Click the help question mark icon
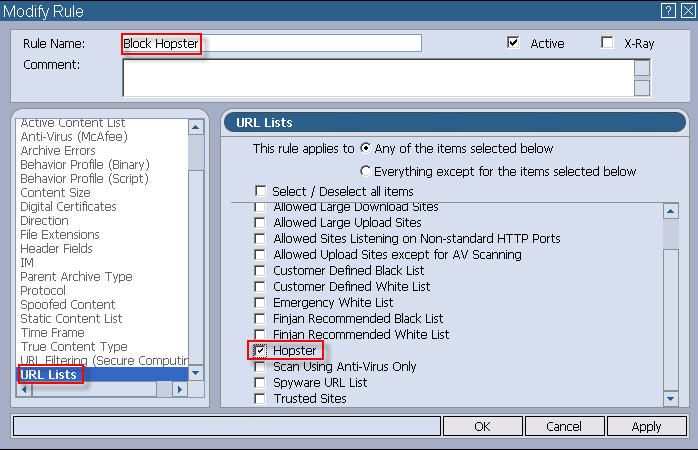Image resolution: width=698 pixels, height=450 pixels. point(668,10)
